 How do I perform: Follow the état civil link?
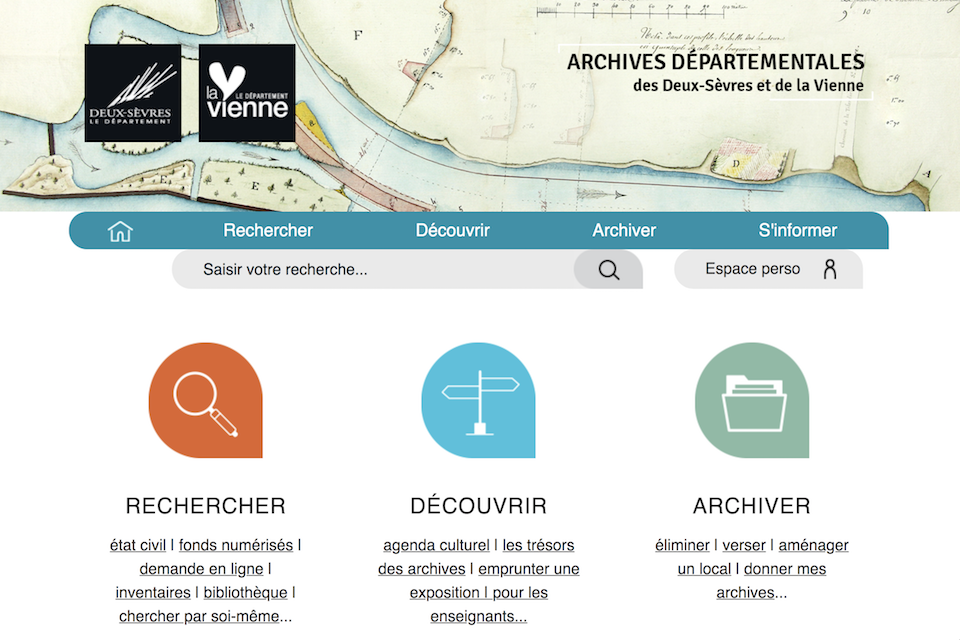[138, 545]
